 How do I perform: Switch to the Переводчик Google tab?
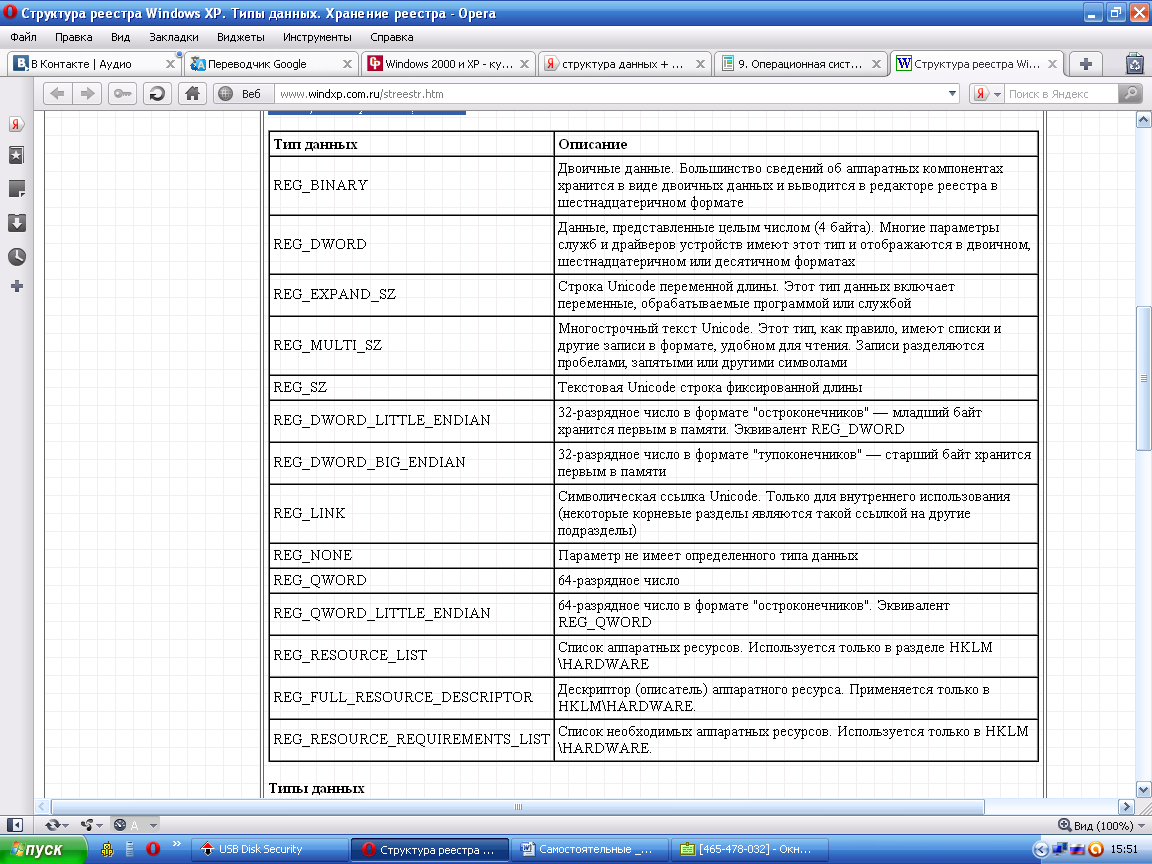pos(272,64)
